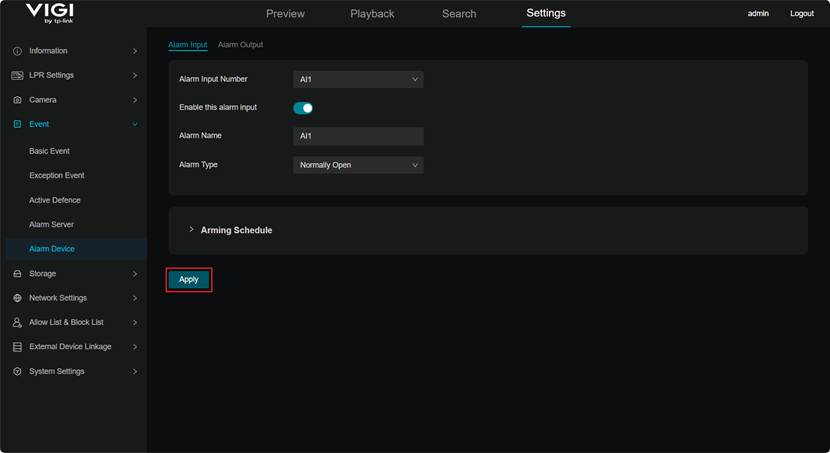Click the Network Settings globe icon
Image resolution: width=830 pixels, height=453 pixels.
(x=17, y=298)
